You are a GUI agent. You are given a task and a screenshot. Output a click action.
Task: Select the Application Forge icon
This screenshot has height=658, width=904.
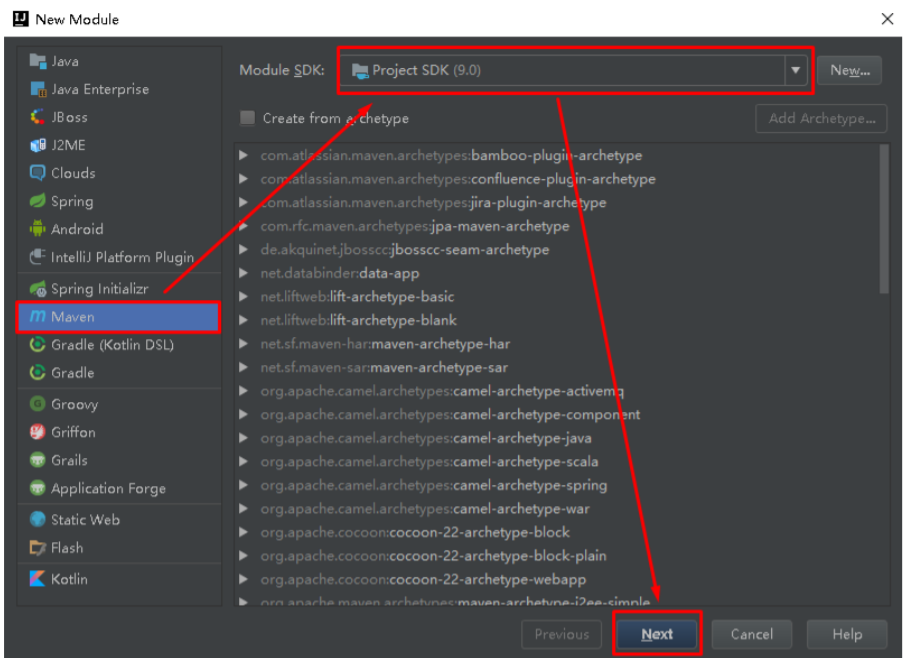point(37,488)
